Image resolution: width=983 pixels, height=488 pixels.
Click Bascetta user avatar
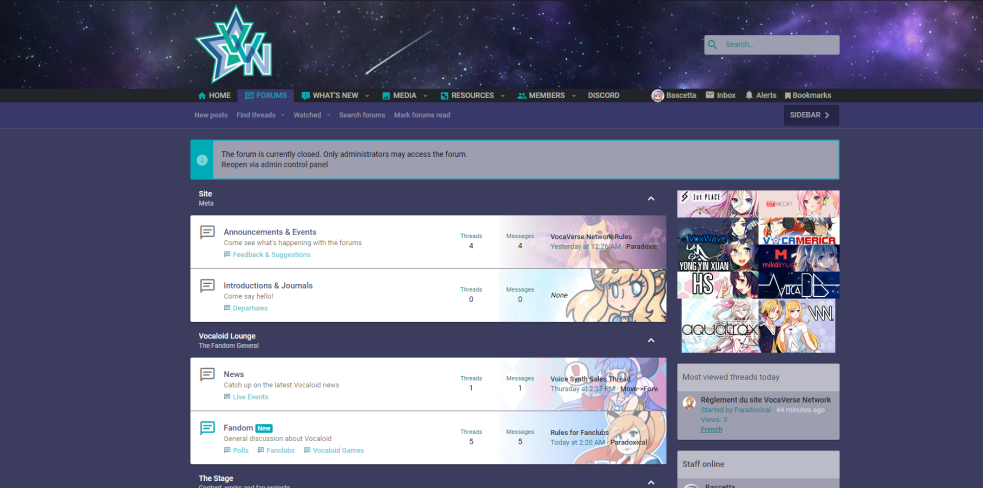point(658,95)
